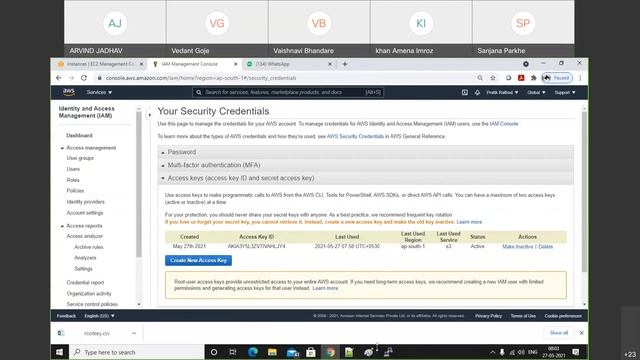640x360 pixels.
Task: Go to Users in IAM sidebar
Action: 73,169
